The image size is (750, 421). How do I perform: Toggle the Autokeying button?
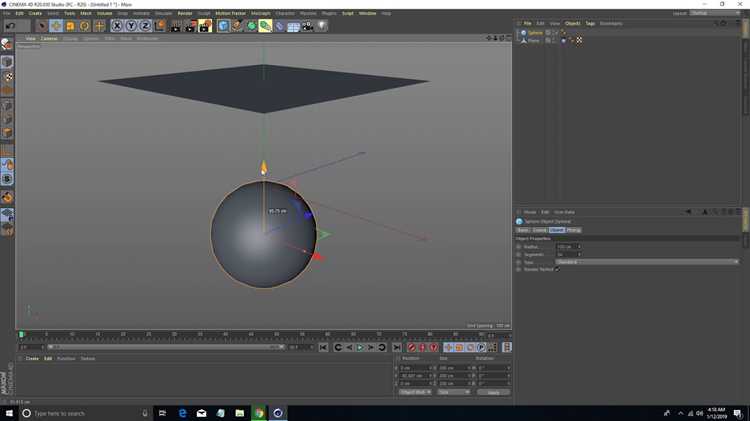point(422,347)
